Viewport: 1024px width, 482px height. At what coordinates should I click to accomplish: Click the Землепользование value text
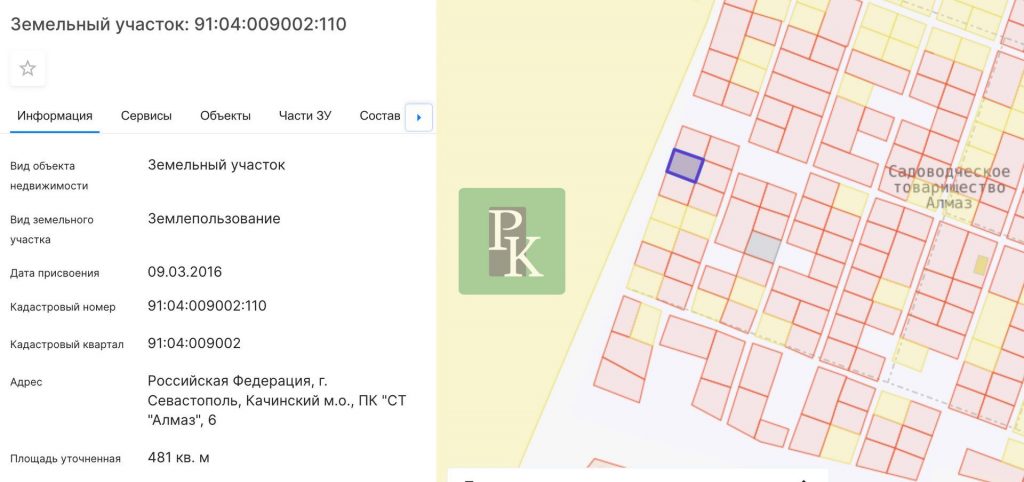coord(214,219)
